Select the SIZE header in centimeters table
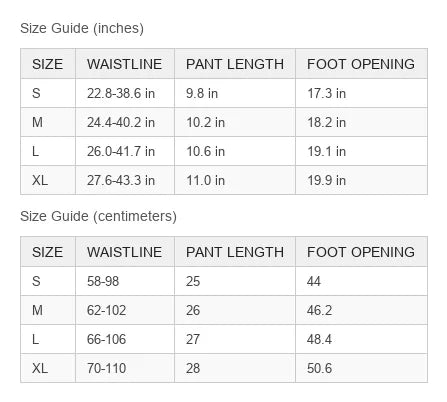 pos(48,252)
